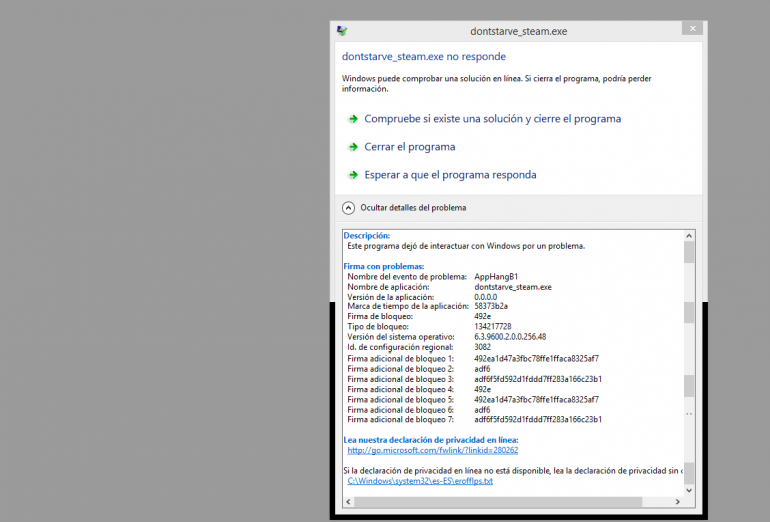770x522 pixels.
Task: Click the Firma adicional de bloqueo 5 label
Action: click(x=400, y=400)
